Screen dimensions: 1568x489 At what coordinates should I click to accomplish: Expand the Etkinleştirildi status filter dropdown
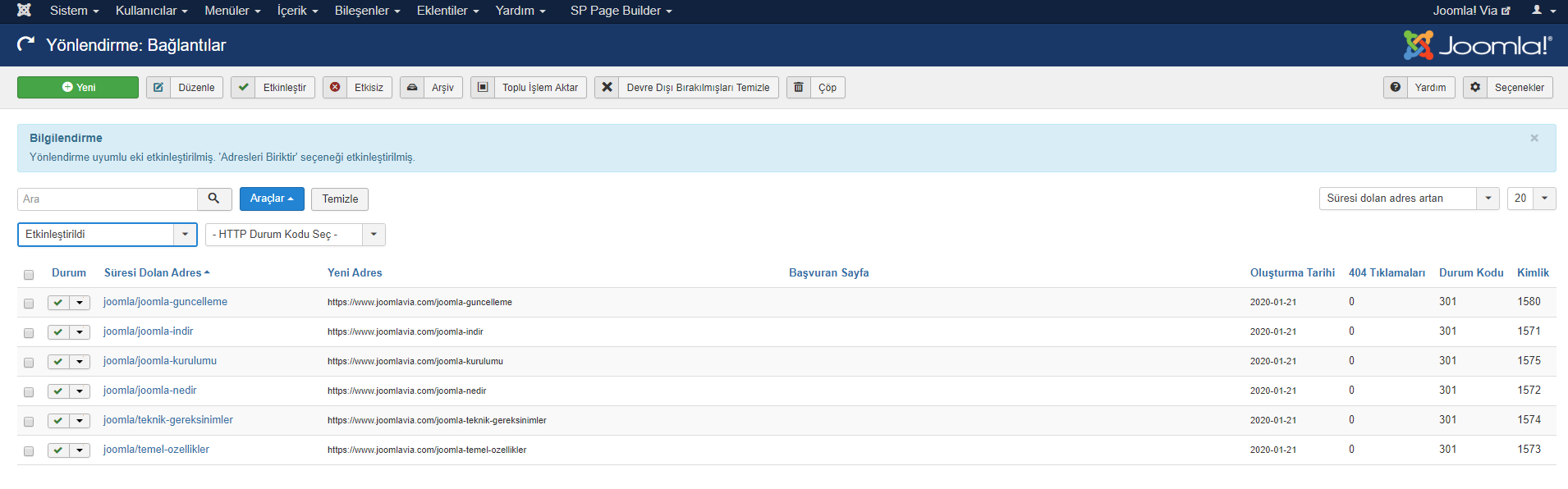coord(107,235)
